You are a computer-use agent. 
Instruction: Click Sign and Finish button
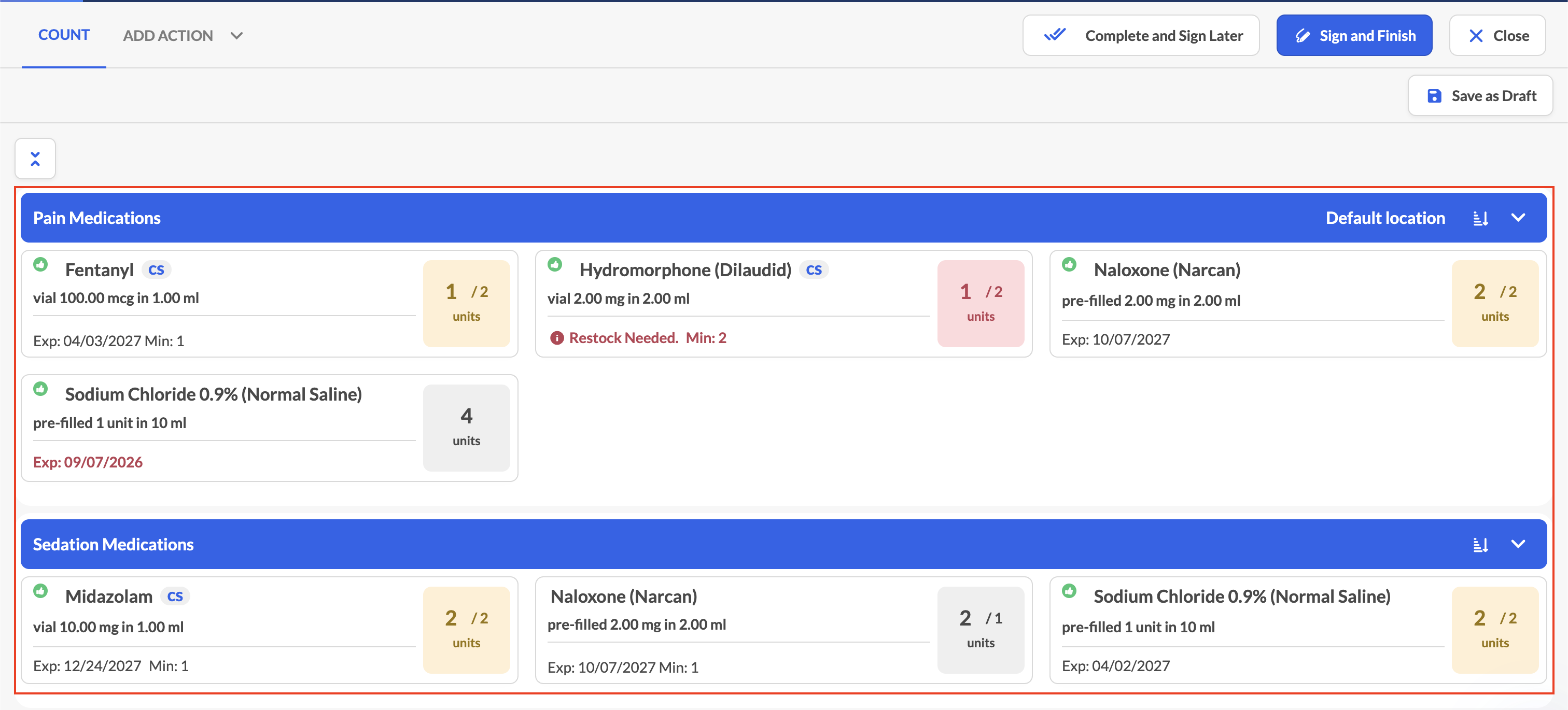tap(1354, 36)
